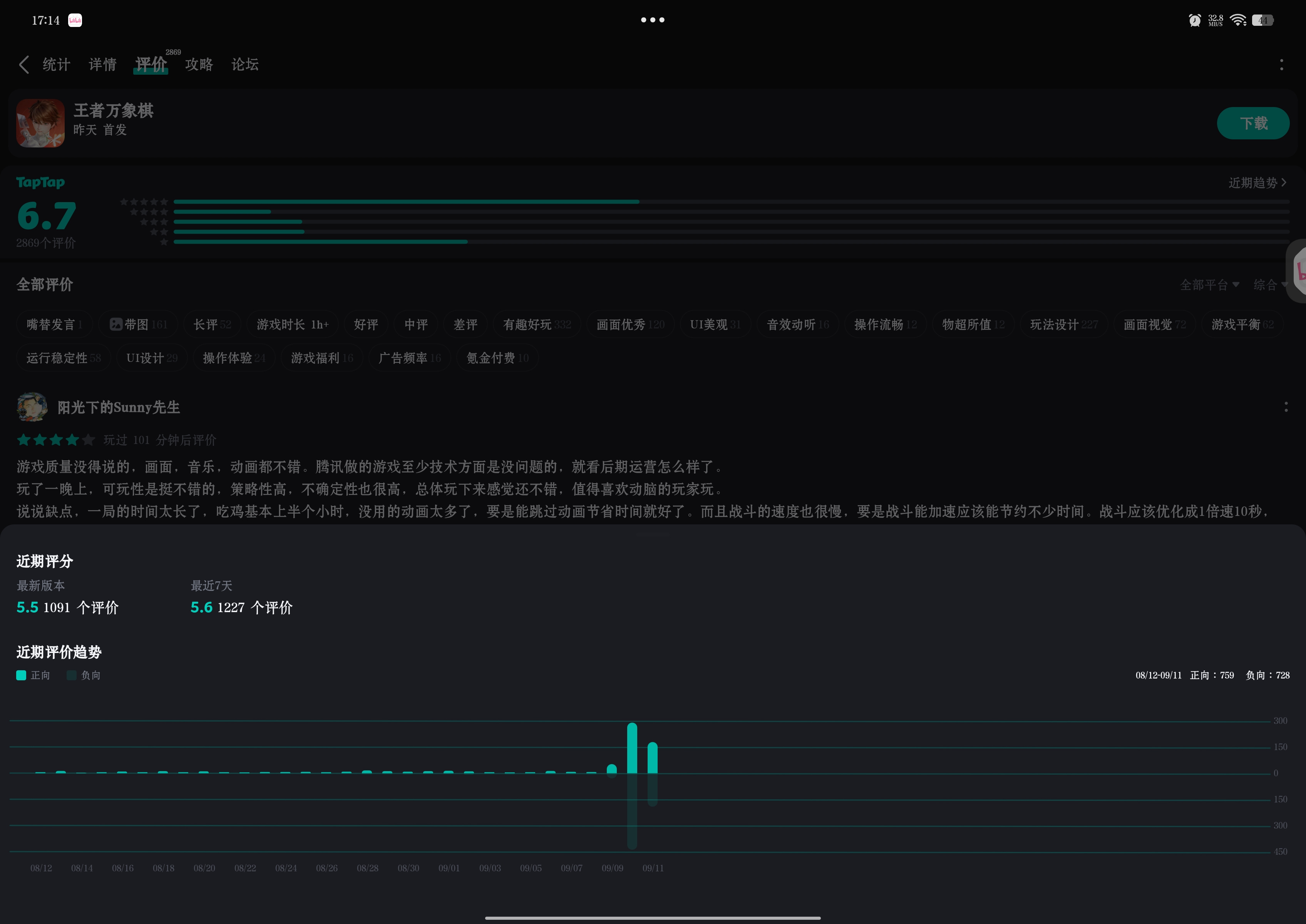Switch to the 详情 tab

click(102, 64)
